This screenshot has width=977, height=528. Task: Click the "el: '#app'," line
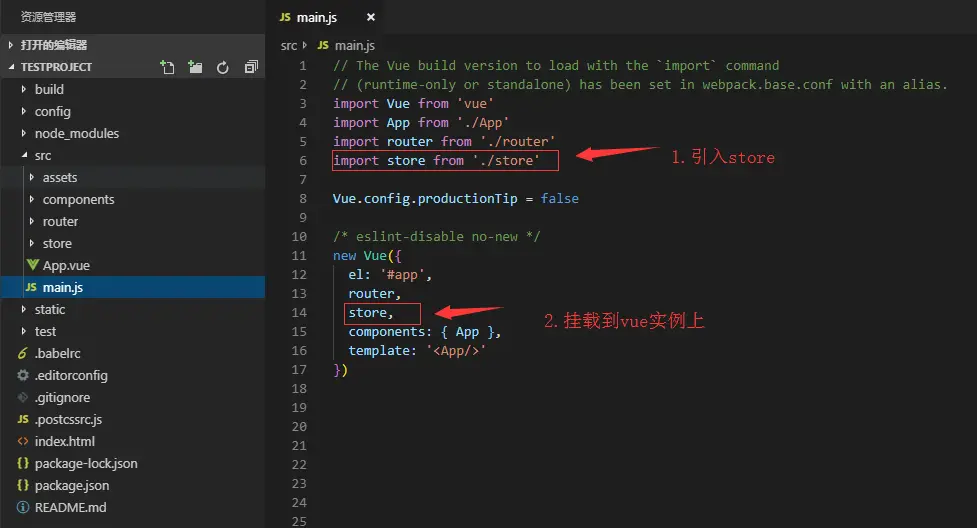(390, 274)
